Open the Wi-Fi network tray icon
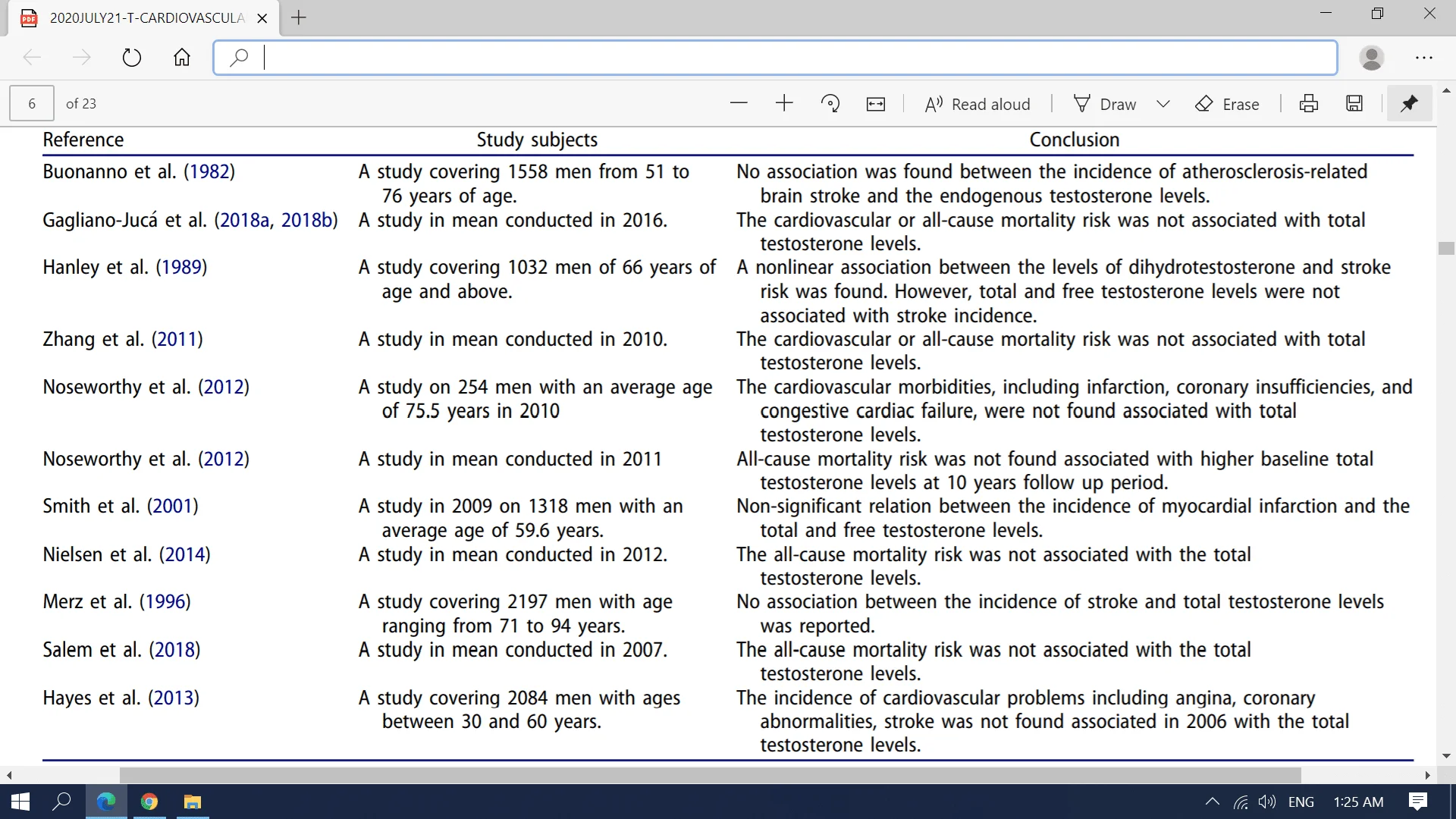Image resolution: width=1456 pixels, height=819 pixels. tap(1241, 802)
